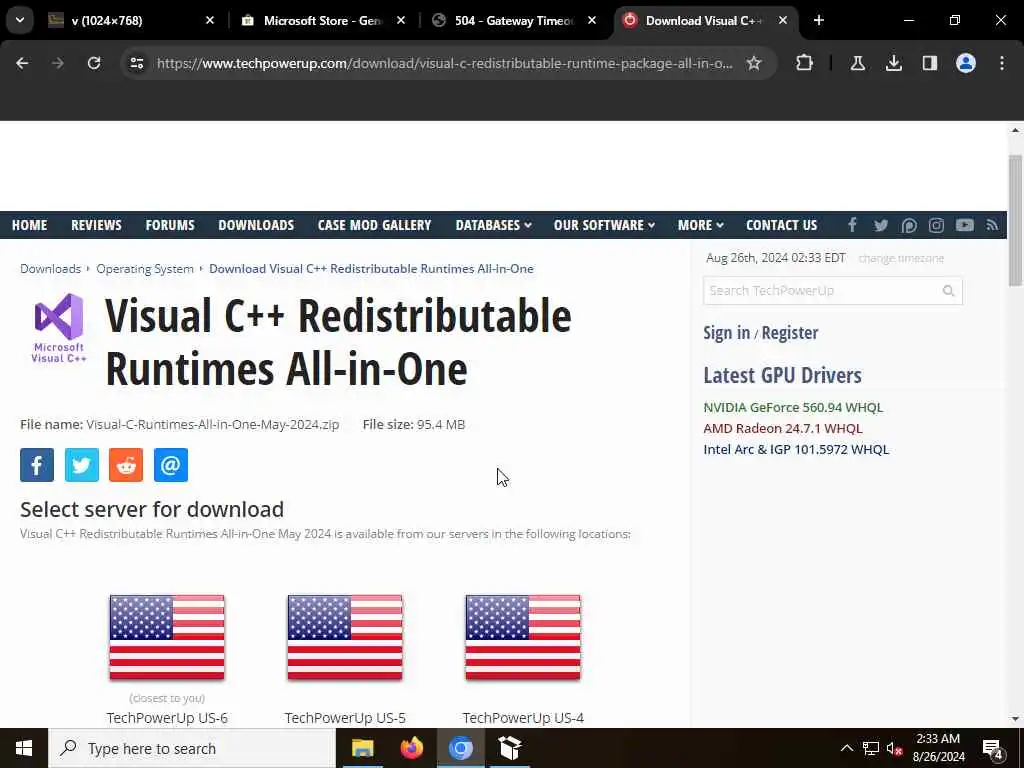
Task: Open site information icon in address bar
Action: coord(136,63)
